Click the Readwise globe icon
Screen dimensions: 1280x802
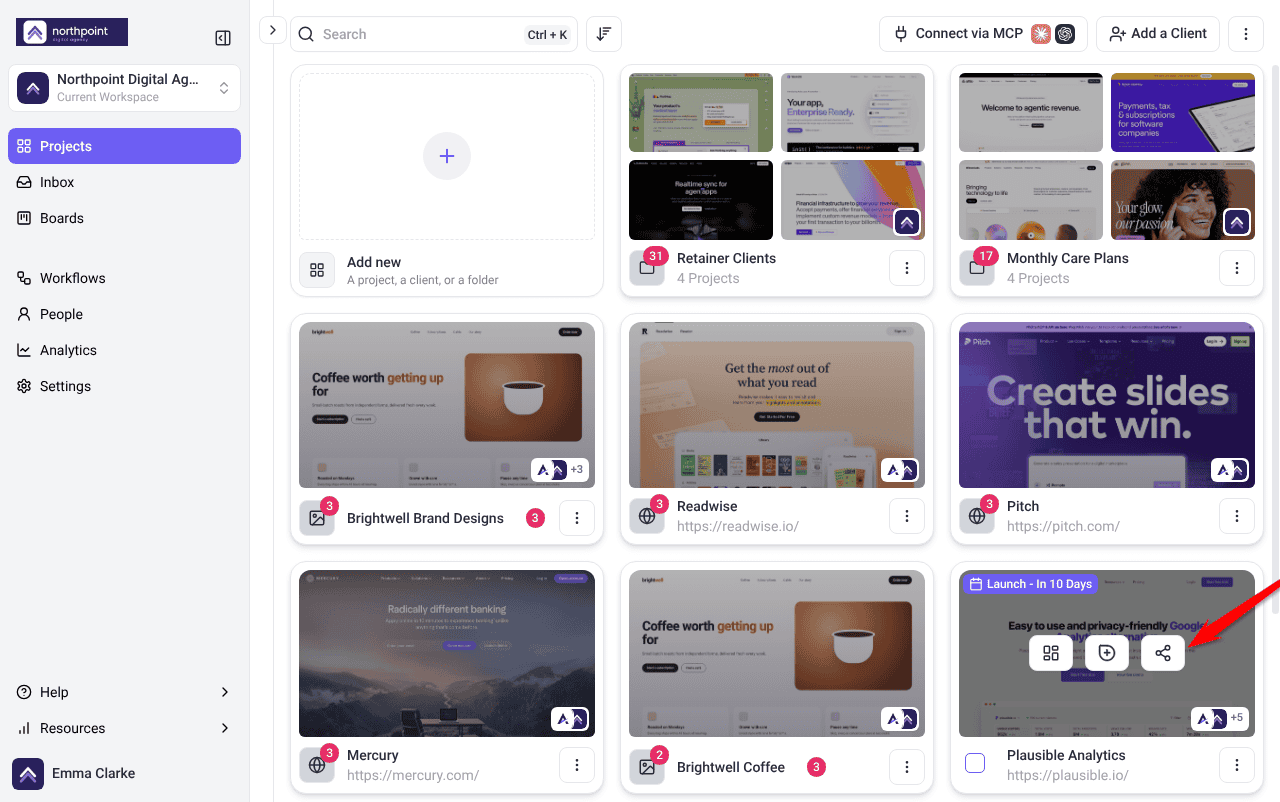pos(647,516)
